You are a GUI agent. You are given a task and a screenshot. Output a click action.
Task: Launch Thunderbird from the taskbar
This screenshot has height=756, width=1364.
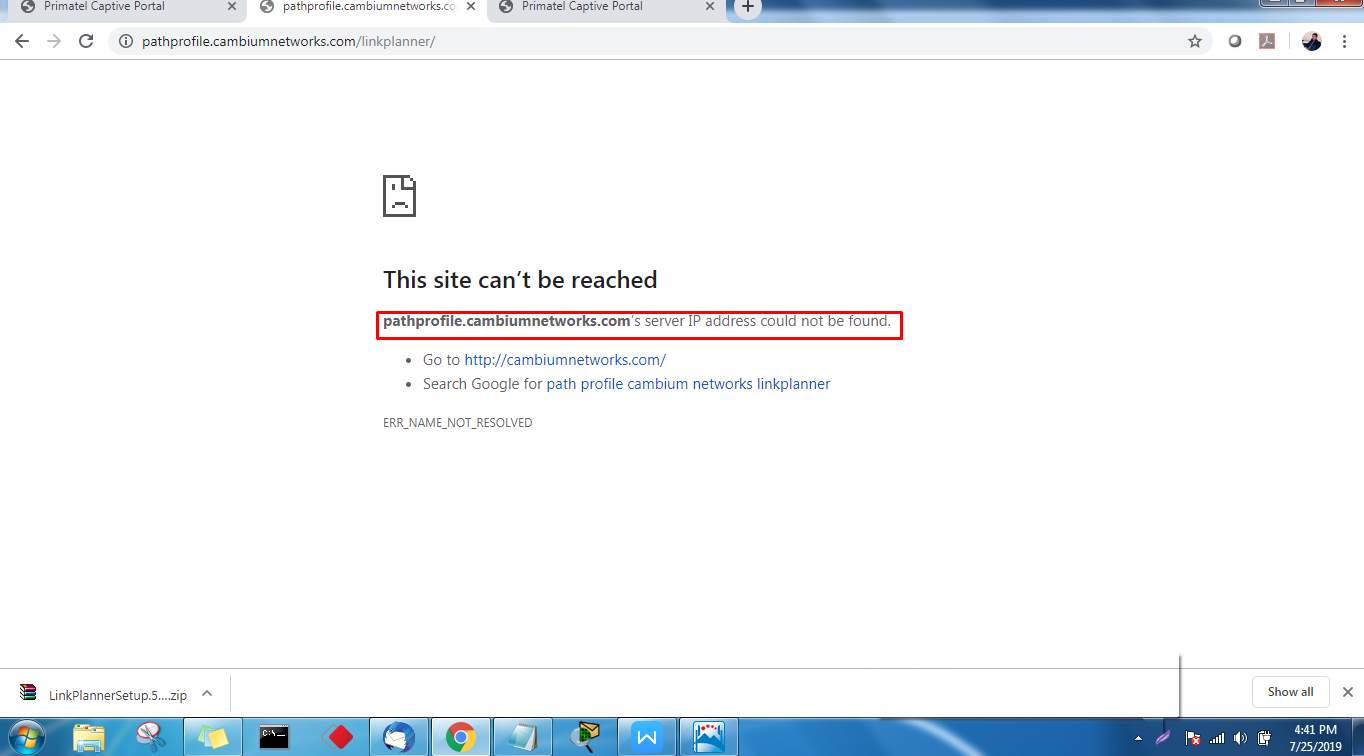399,737
